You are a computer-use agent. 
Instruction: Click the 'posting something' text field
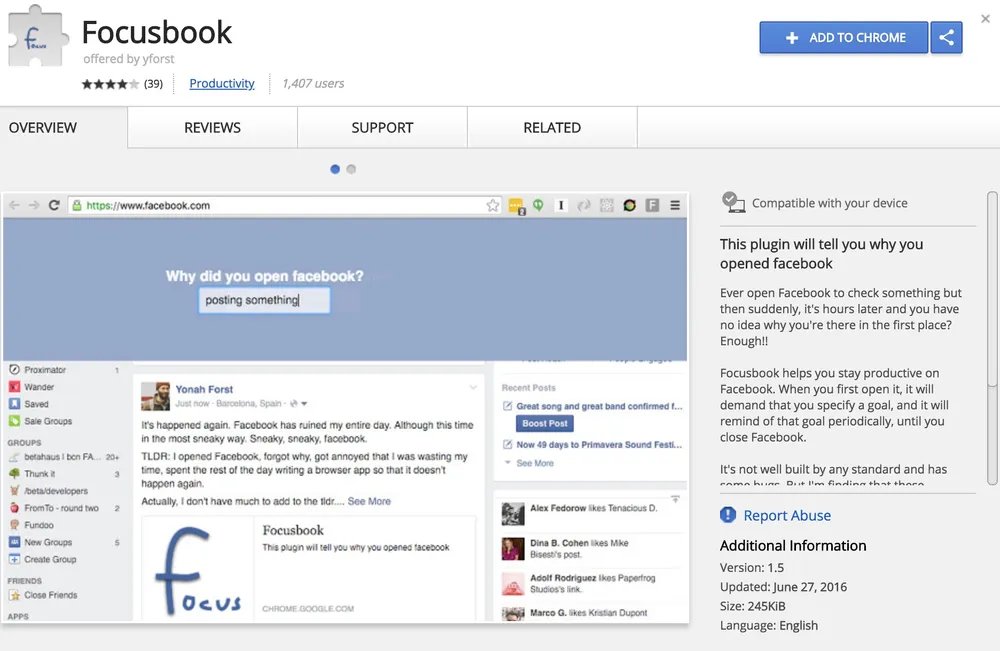tap(264, 300)
